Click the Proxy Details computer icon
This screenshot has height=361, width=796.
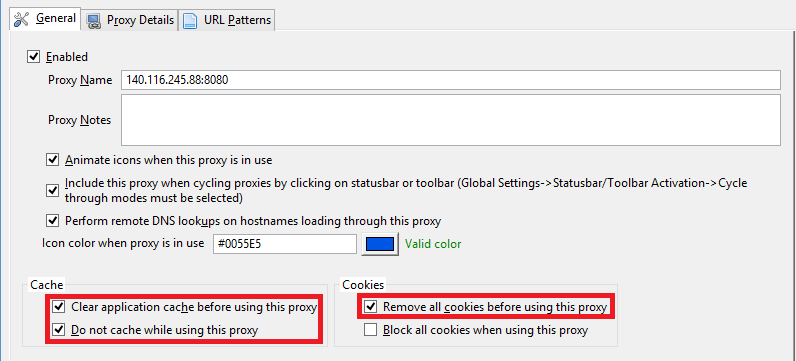(93, 20)
